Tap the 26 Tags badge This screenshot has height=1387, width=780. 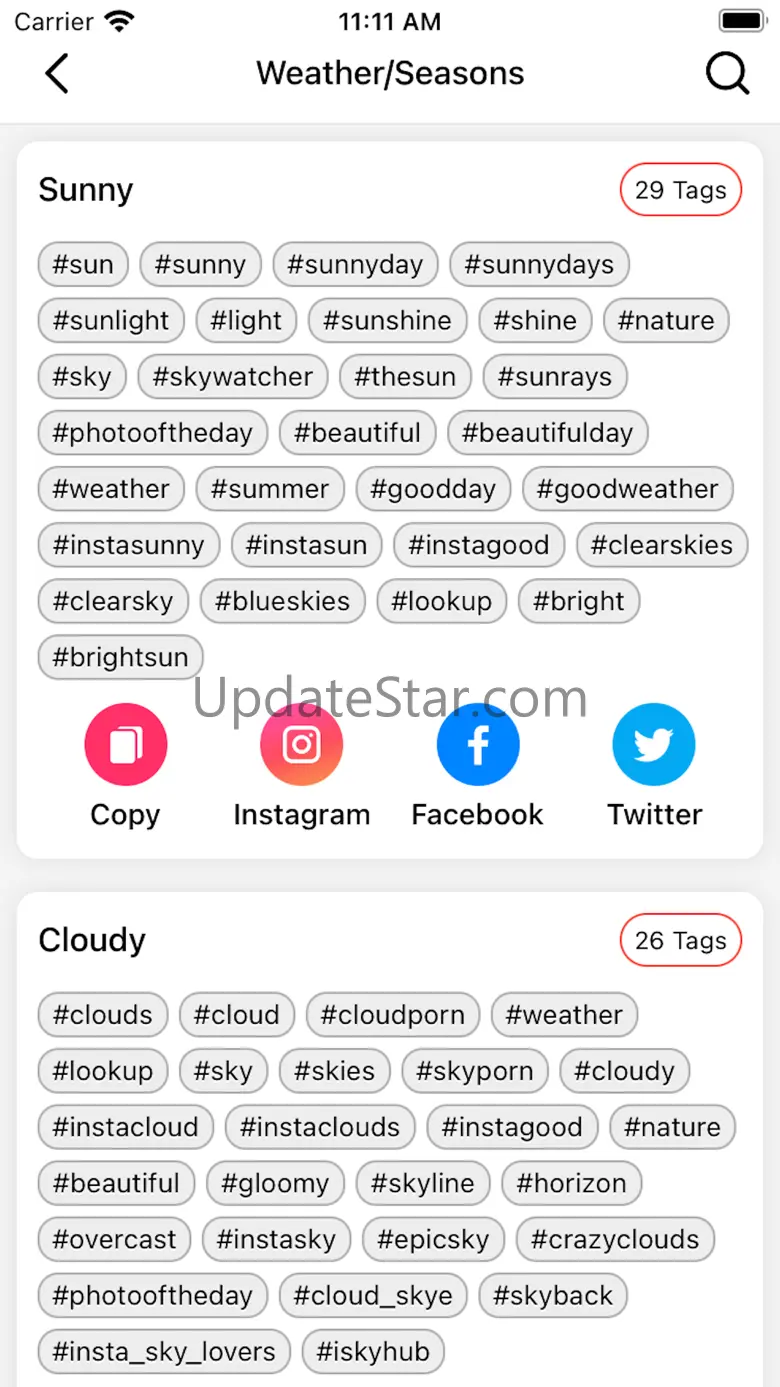point(680,940)
